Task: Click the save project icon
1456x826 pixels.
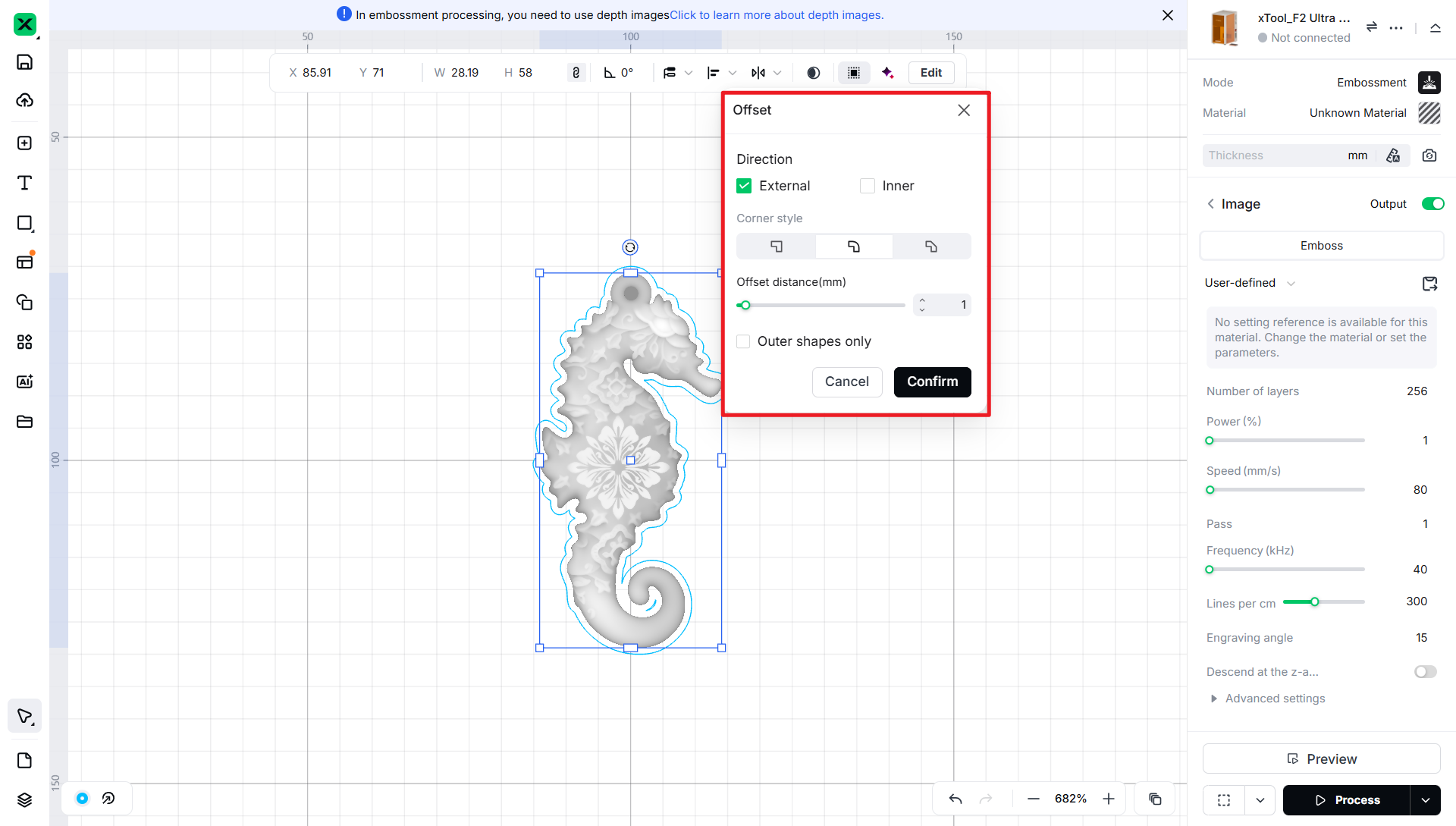Action: click(x=24, y=62)
